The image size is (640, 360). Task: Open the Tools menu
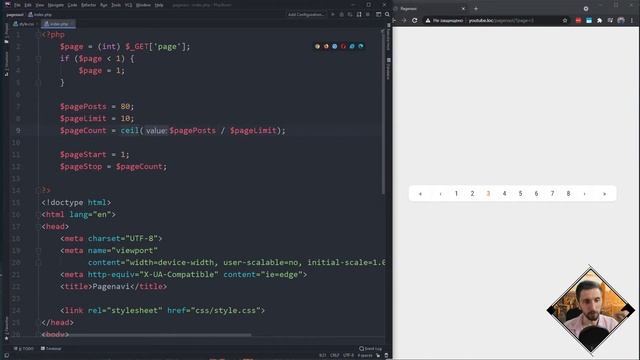[116, 5]
